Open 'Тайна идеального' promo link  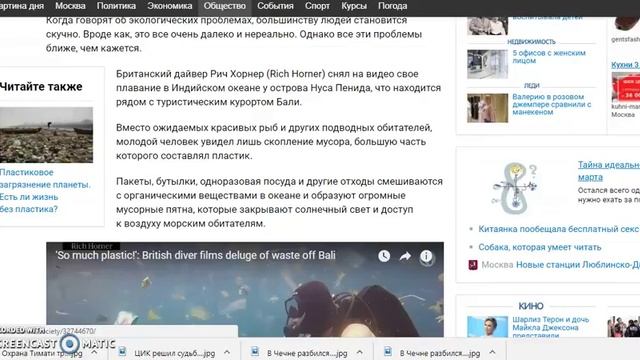tap(609, 171)
